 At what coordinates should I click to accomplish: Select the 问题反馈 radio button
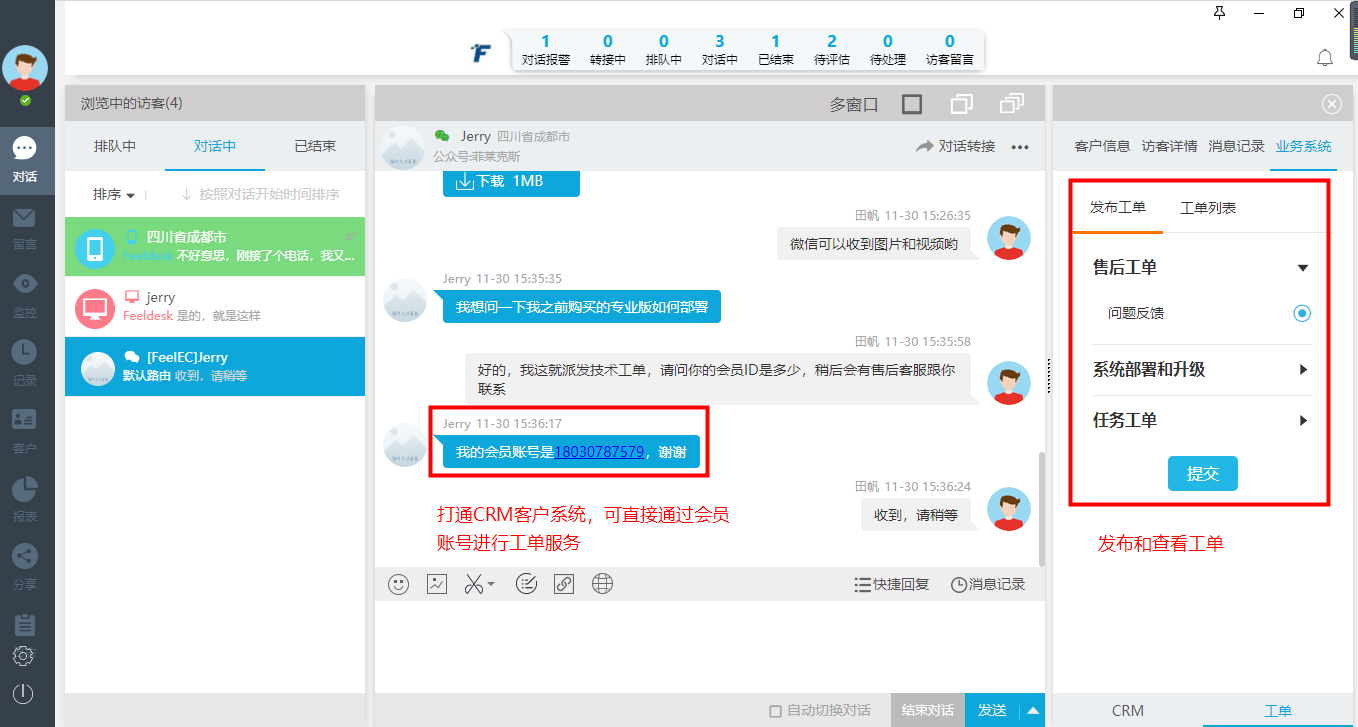click(1301, 313)
